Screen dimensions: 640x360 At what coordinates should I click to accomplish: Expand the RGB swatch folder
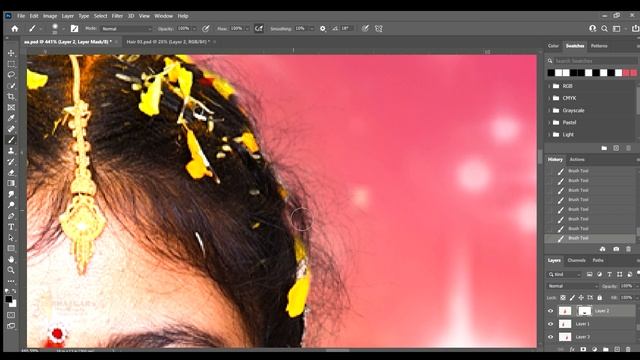coord(549,86)
